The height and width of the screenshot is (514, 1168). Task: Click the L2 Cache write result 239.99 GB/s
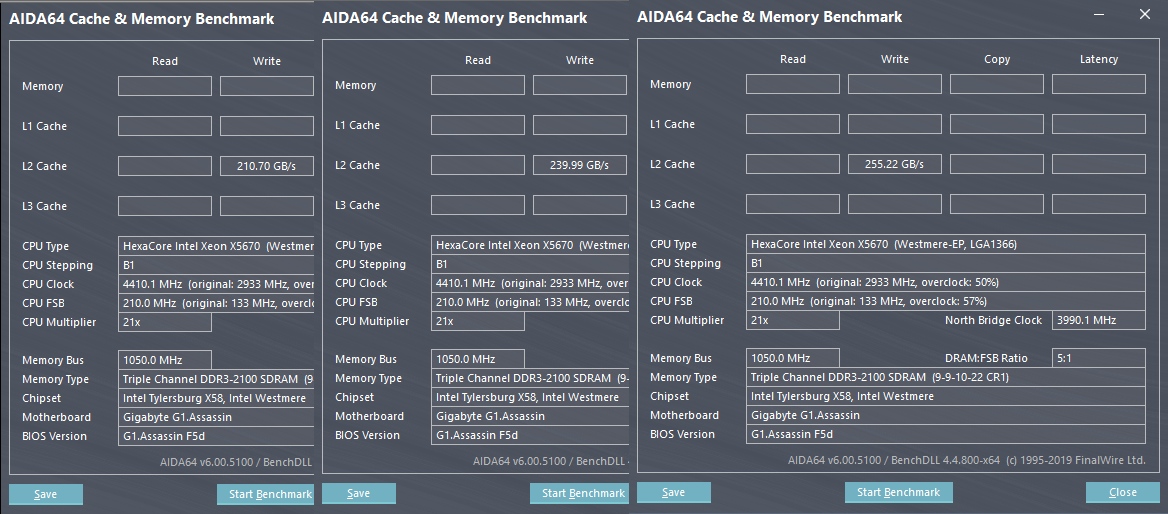(579, 165)
